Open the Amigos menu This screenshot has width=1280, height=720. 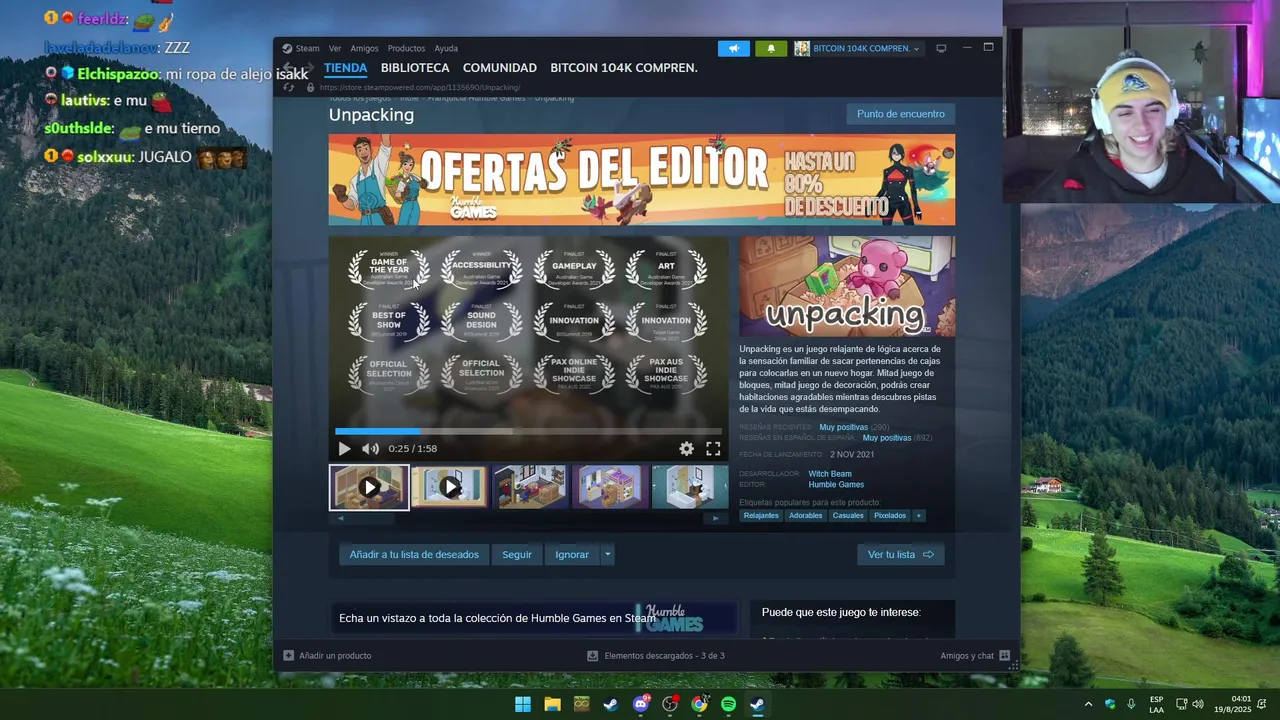point(365,48)
